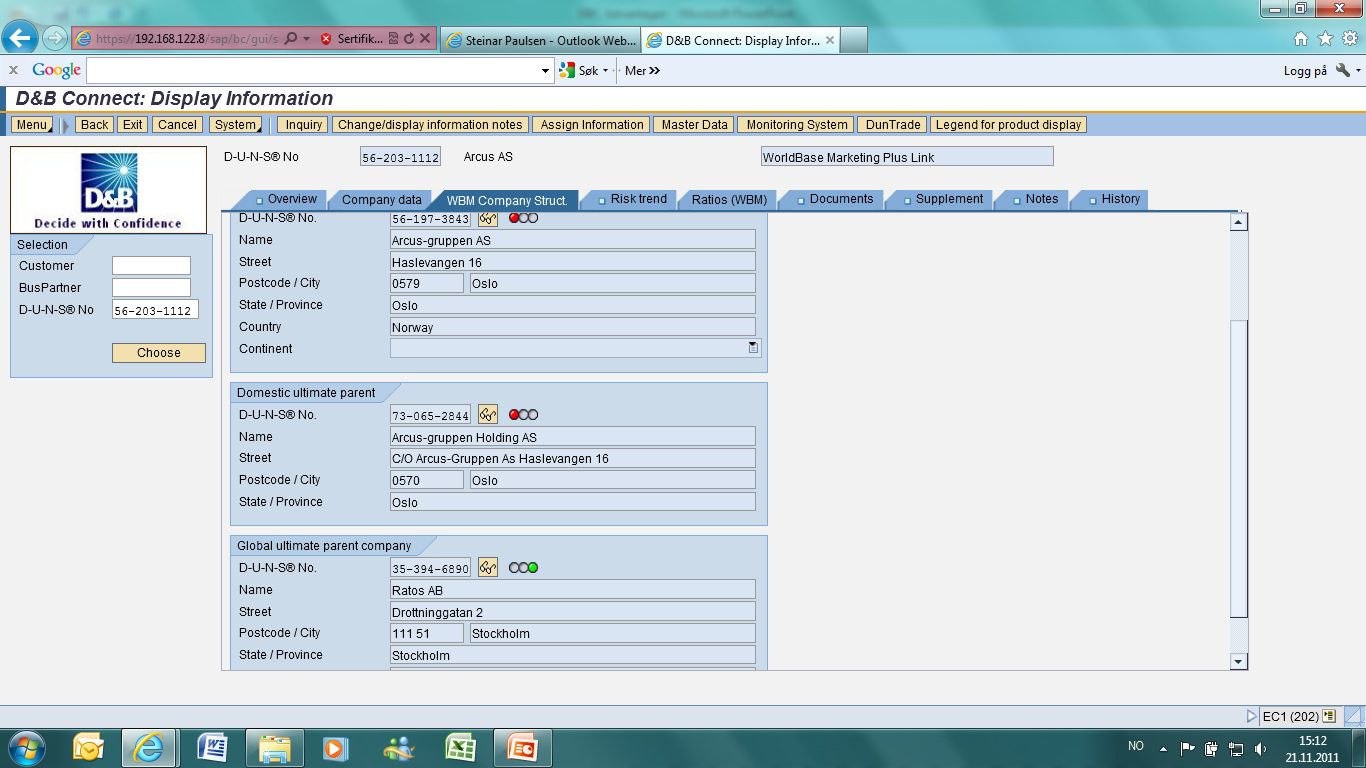This screenshot has width=1366, height=768.
Task: Click the browser home icon
Action: tap(1301, 39)
